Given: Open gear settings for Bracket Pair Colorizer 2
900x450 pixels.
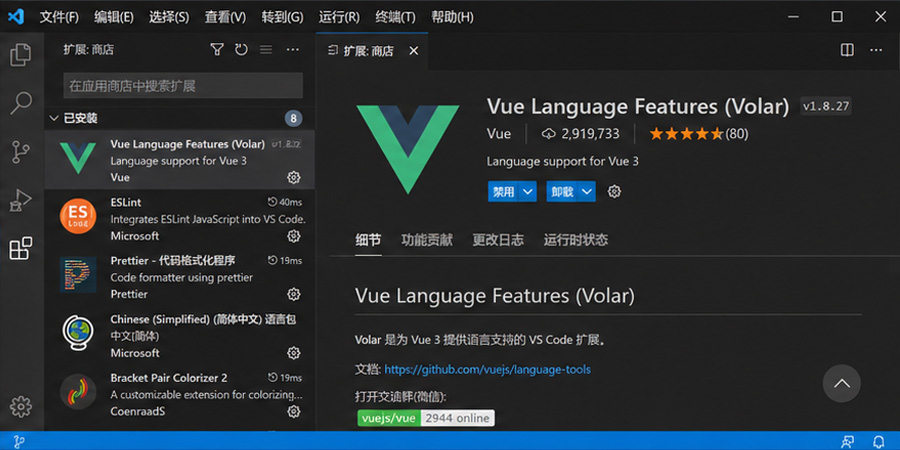Looking at the screenshot, I should click(293, 411).
